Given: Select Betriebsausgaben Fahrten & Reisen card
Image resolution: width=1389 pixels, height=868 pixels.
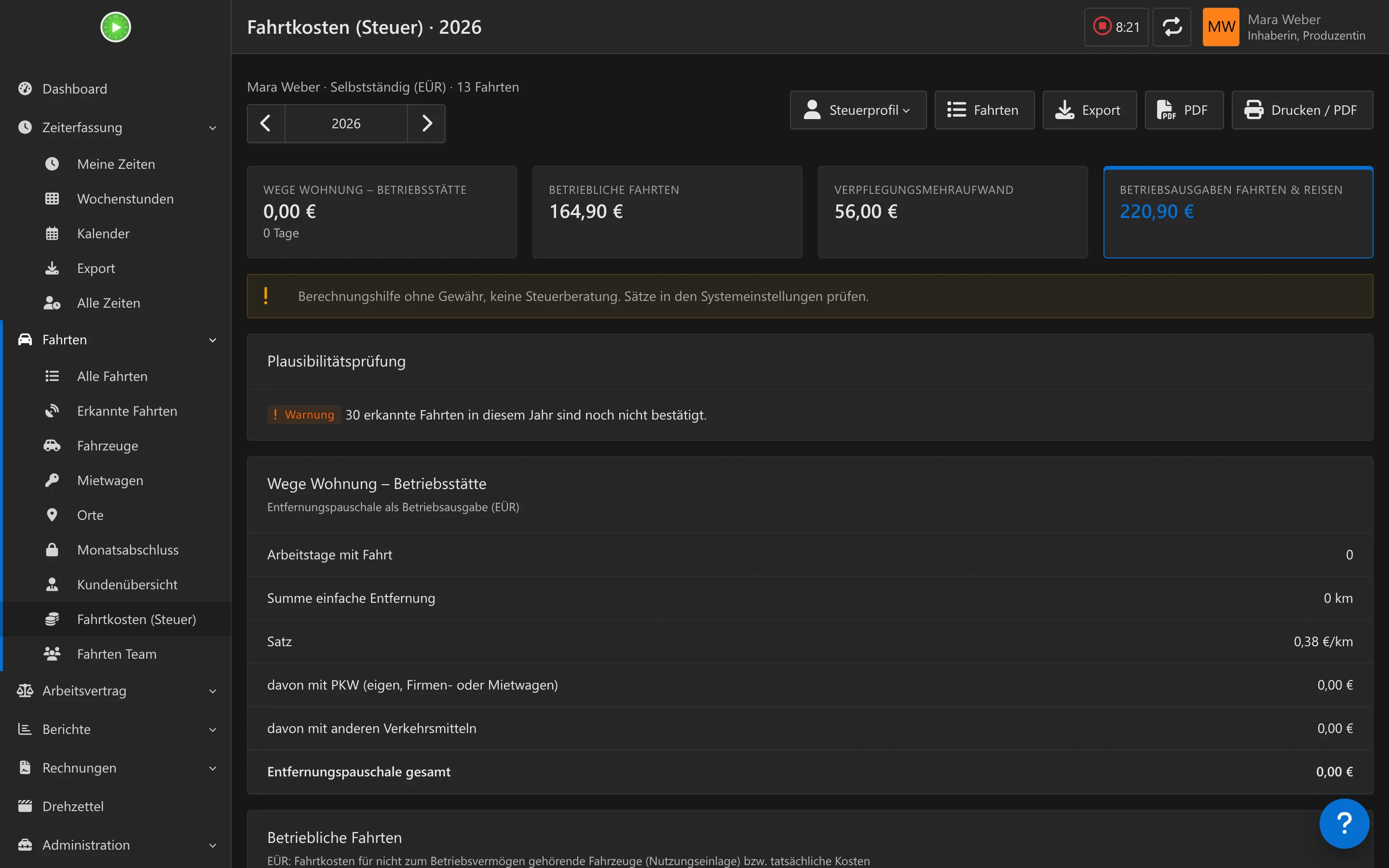Looking at the screenshot, I should point(1238,212).
